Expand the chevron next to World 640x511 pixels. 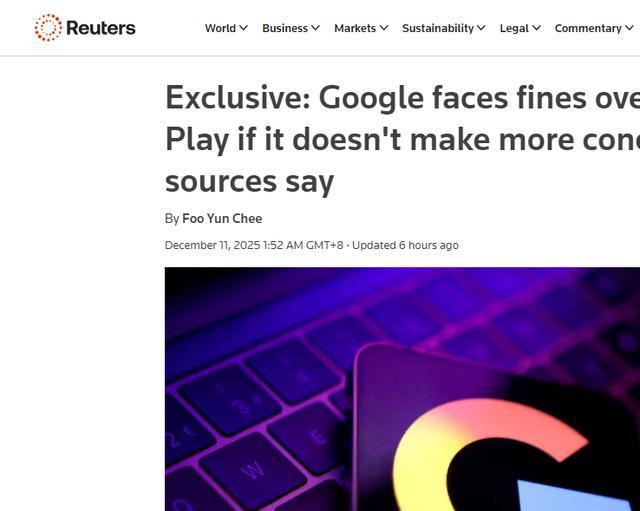pos(243,28)
